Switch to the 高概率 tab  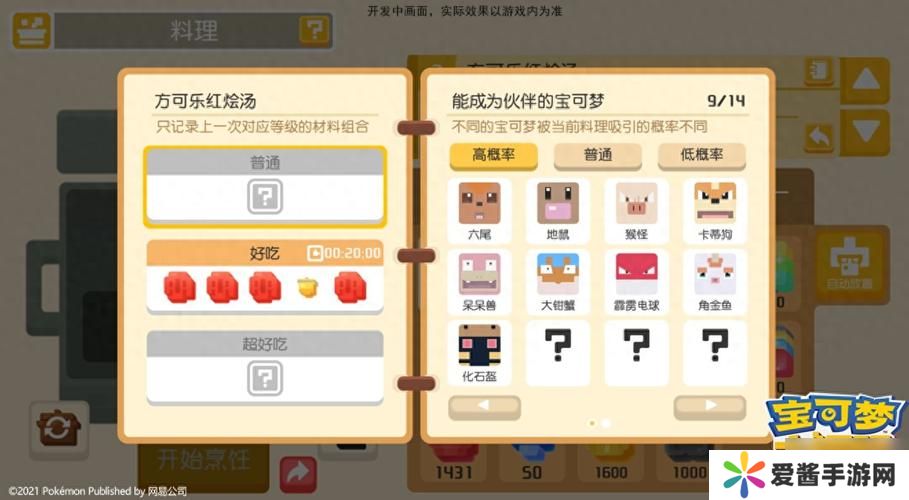pyautogui.click(x=493, y=155)
